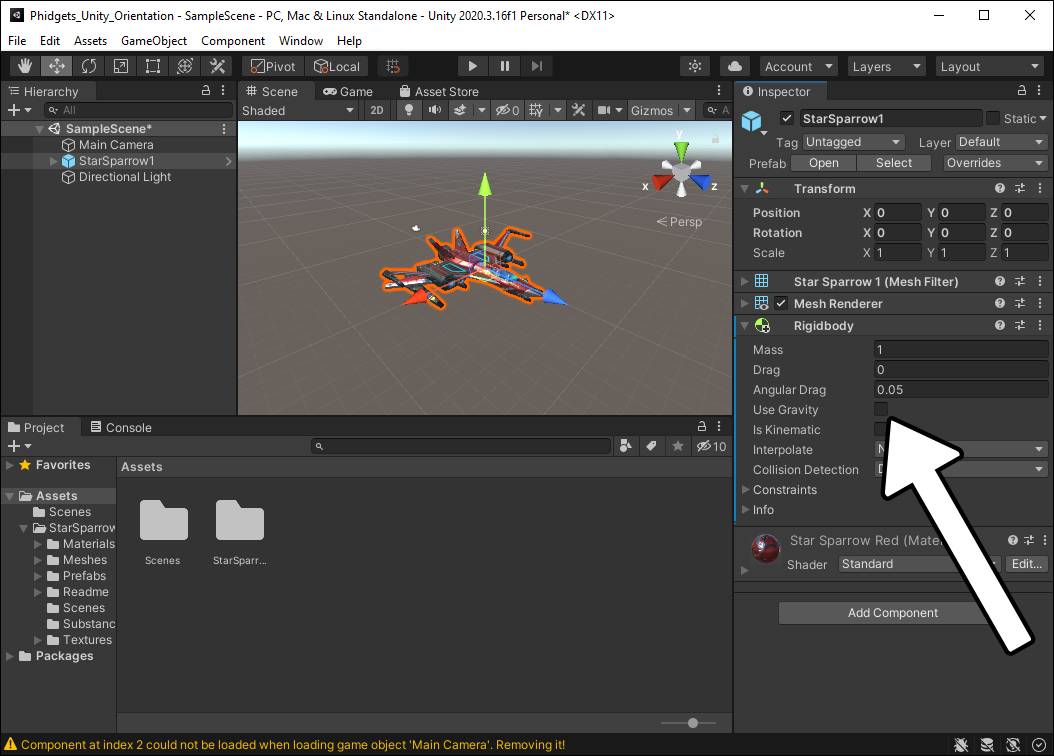Open the Gizmos dropdown

tap(661, 110)
